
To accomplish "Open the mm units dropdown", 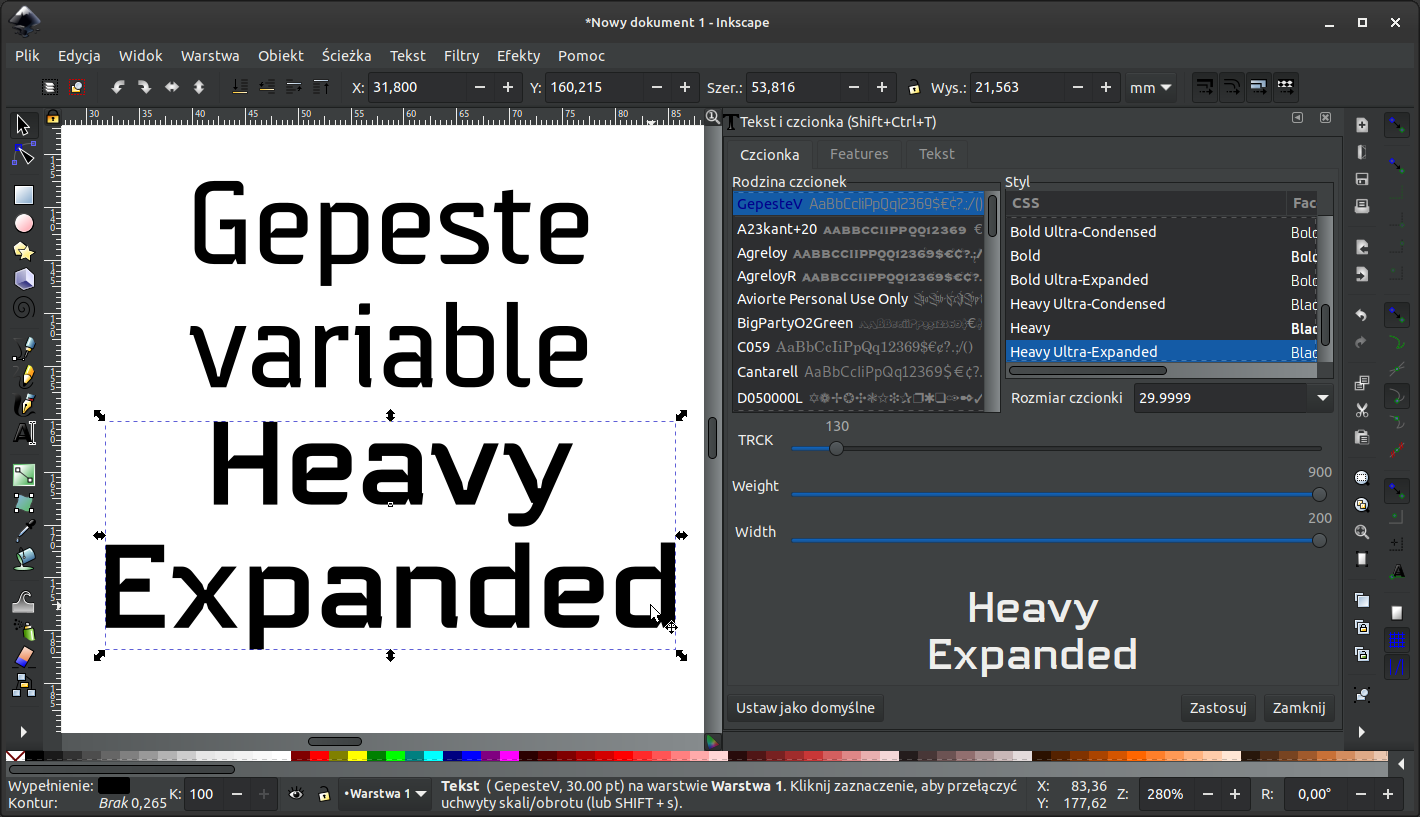I will 1150,88.
